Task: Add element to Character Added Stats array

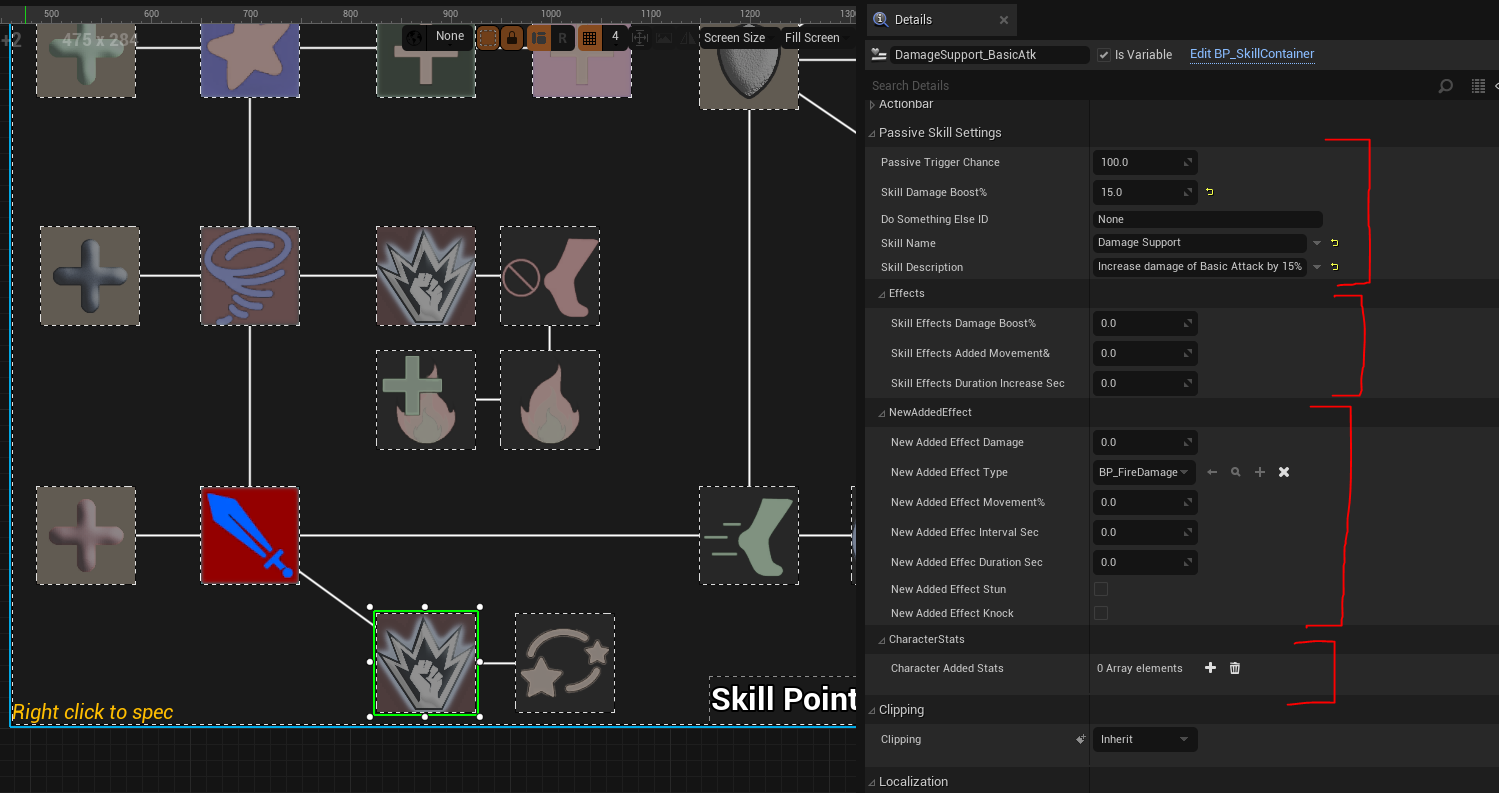Action: click(1210, 668)
